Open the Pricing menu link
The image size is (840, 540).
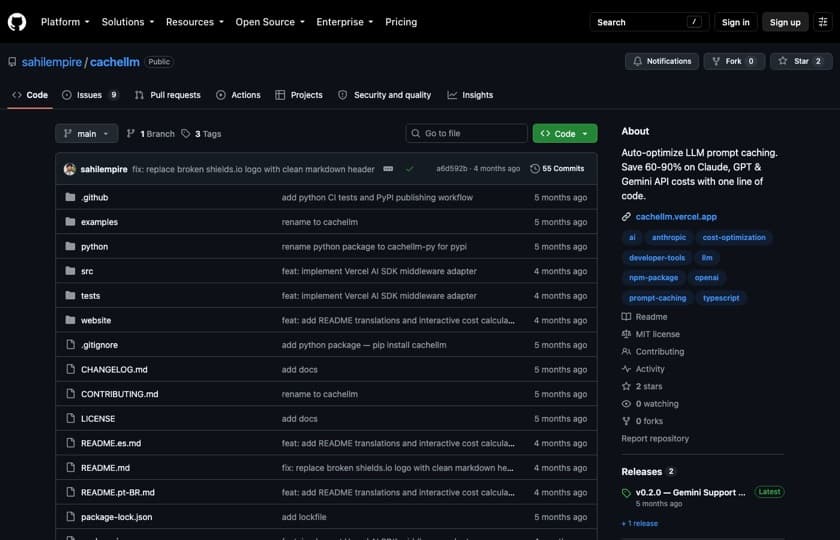(401, 22)
